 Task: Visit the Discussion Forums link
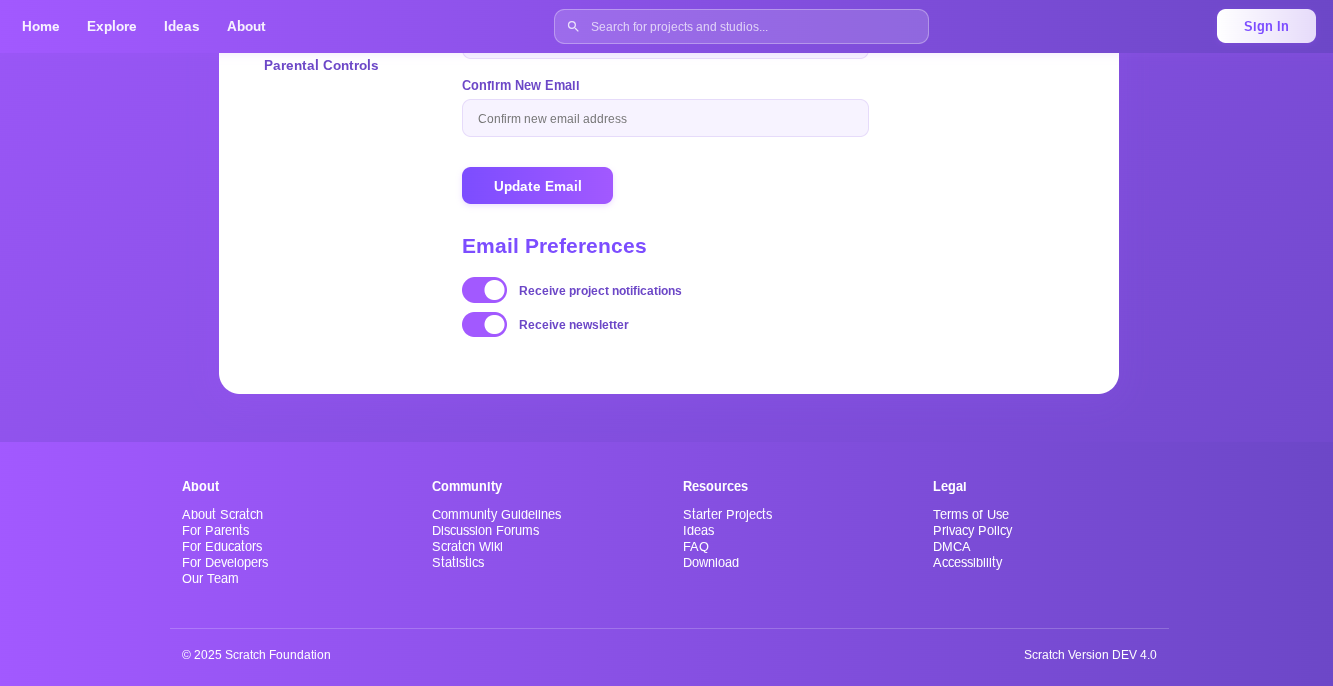click(485, 530)
